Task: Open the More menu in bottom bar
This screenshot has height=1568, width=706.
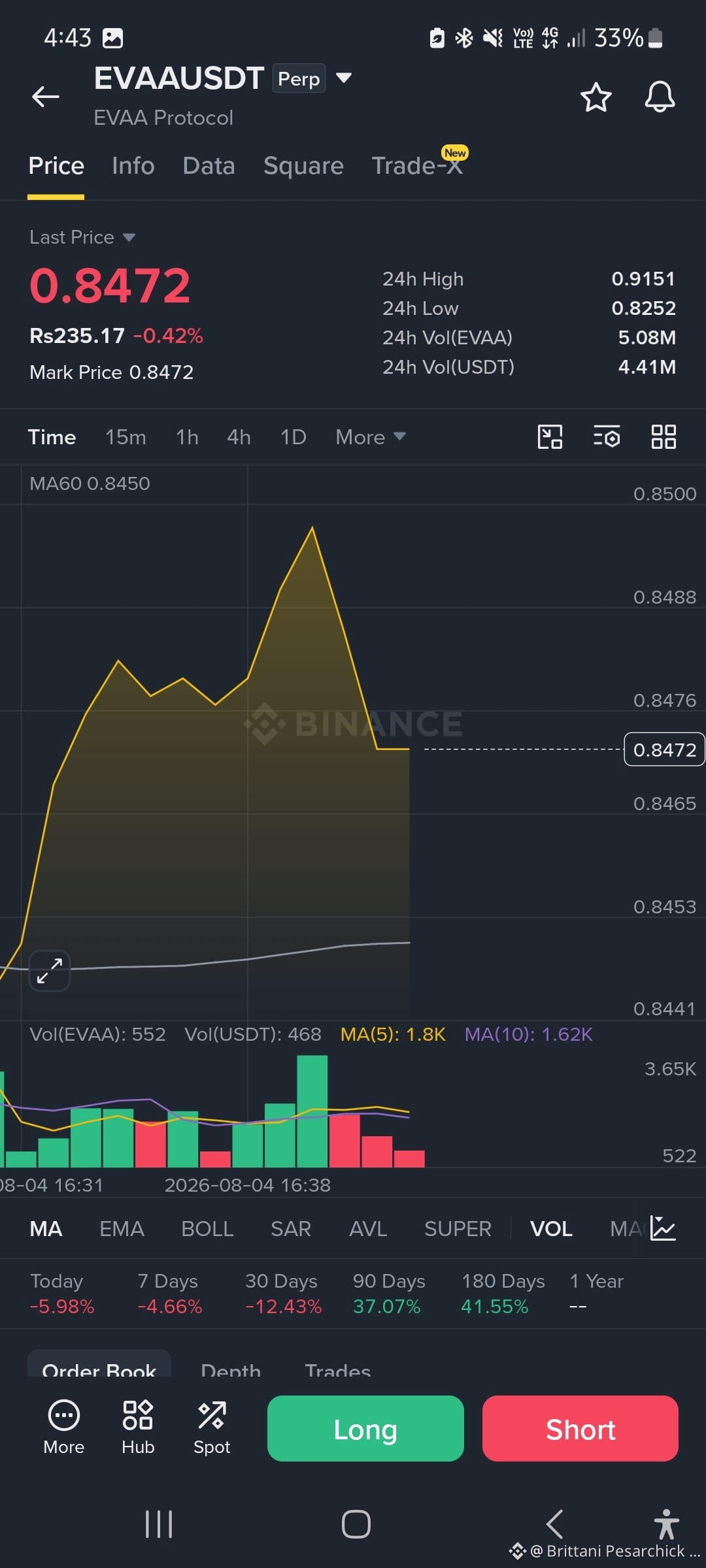Action: [64, 1428]
